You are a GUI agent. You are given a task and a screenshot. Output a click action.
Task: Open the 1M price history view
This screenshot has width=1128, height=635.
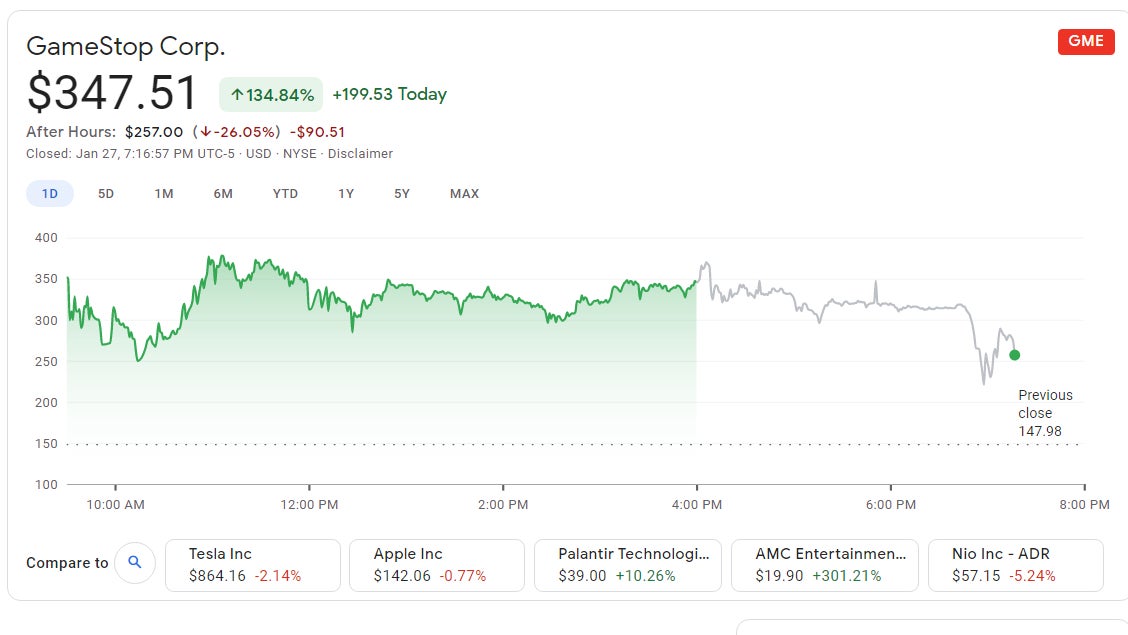[x=164, y=193]
